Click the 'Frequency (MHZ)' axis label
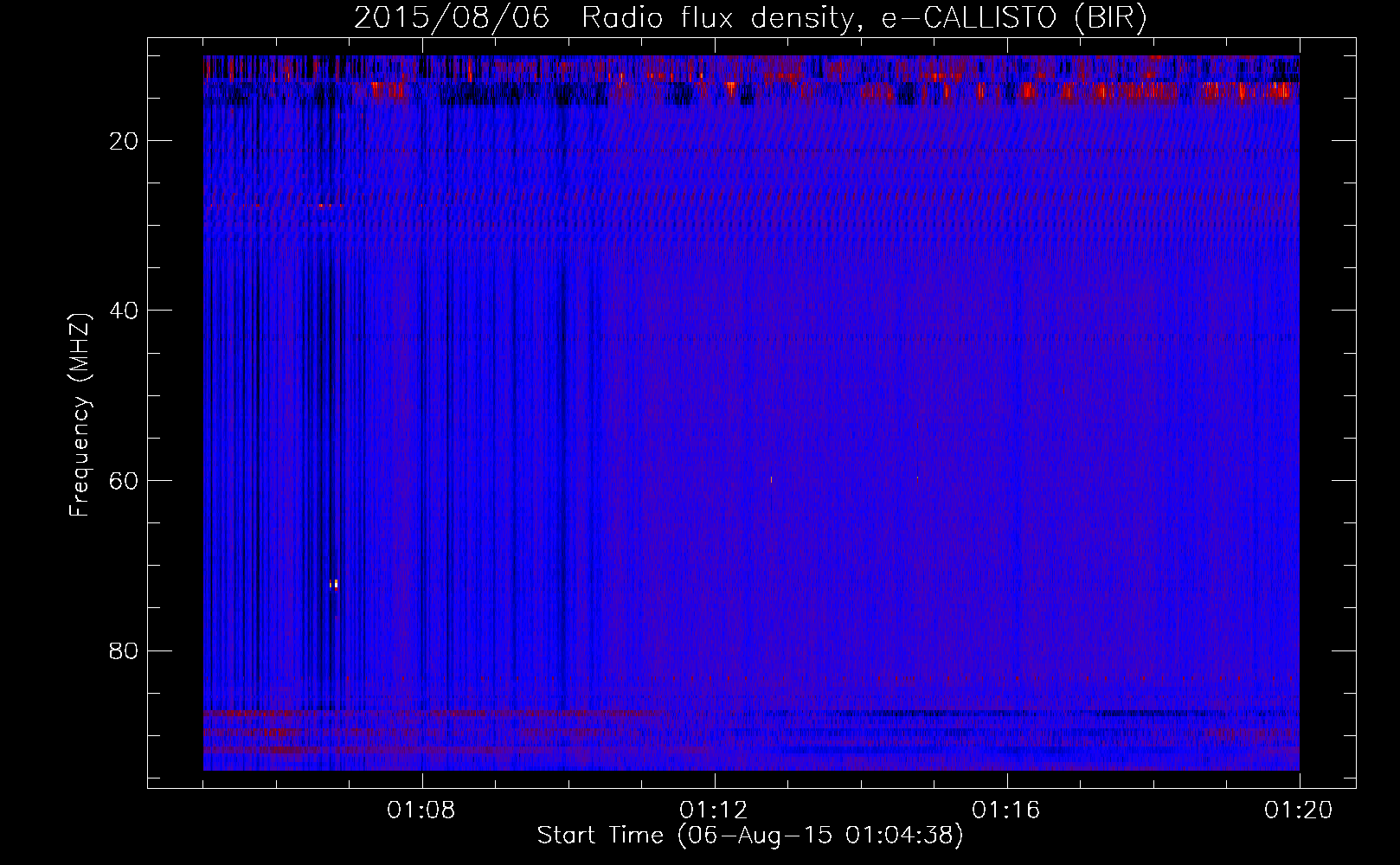The height and width of the screenshot is (865, 1400). tap(80, 415)
